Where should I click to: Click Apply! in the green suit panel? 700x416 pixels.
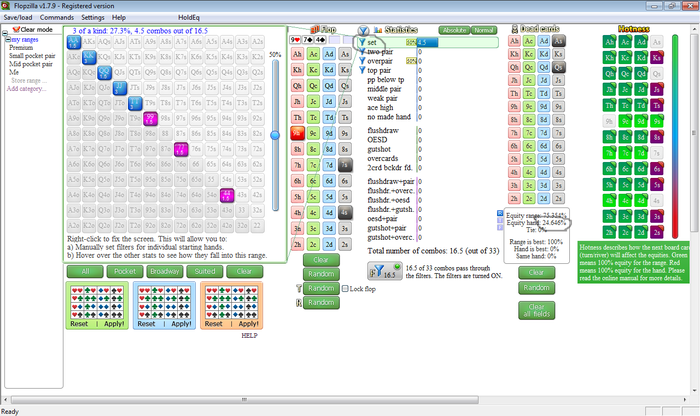coord(114,324)
